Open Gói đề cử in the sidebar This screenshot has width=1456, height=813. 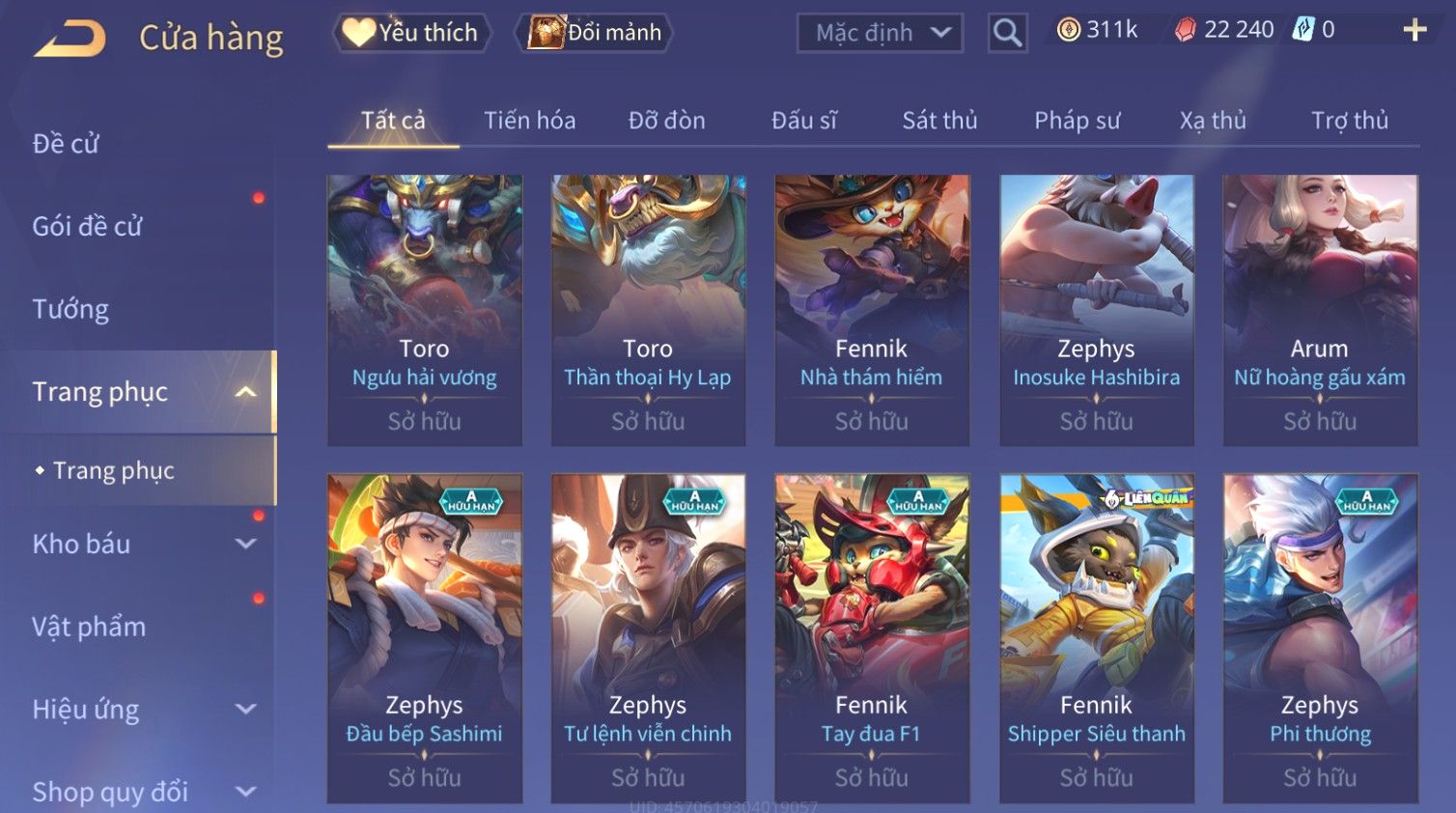[87, 226]
